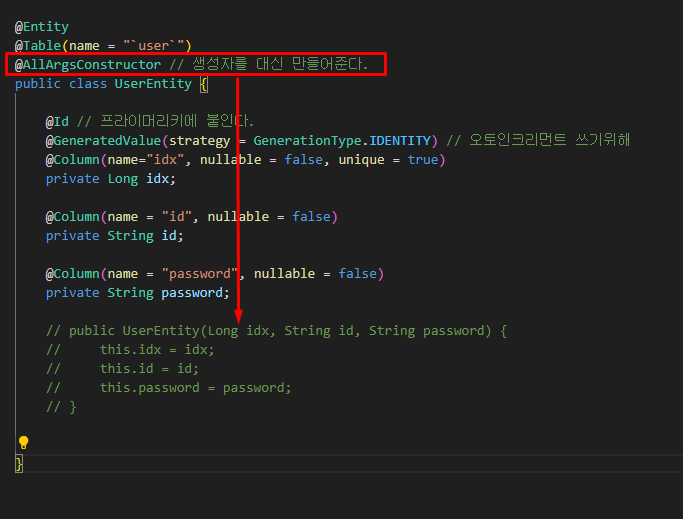This screenshot has width=683, height=519.
Task: Click GenerationType.IDENTITY value
Action: (342, 141)
